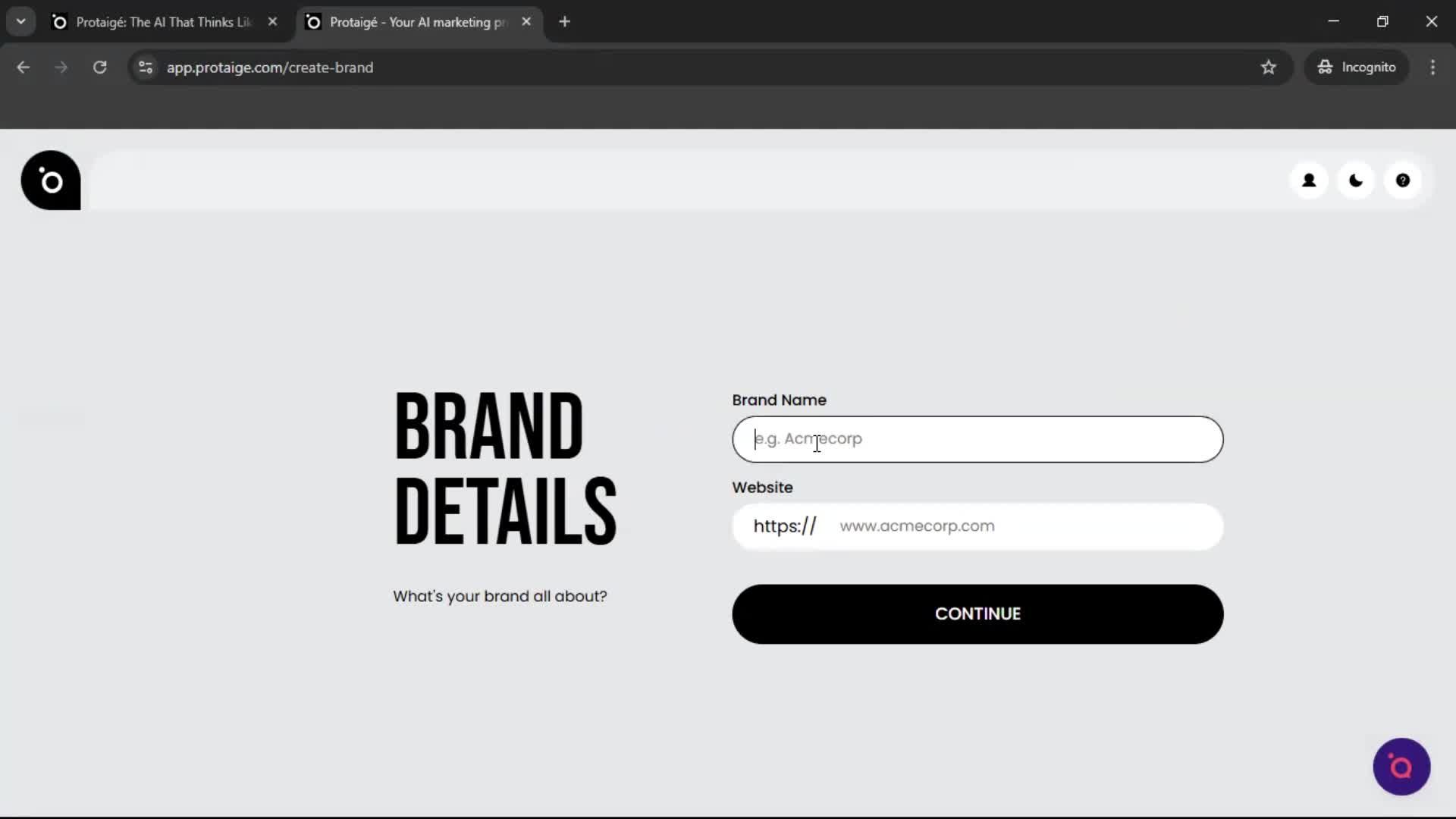Open a new browser tab

tap(565, 21)
